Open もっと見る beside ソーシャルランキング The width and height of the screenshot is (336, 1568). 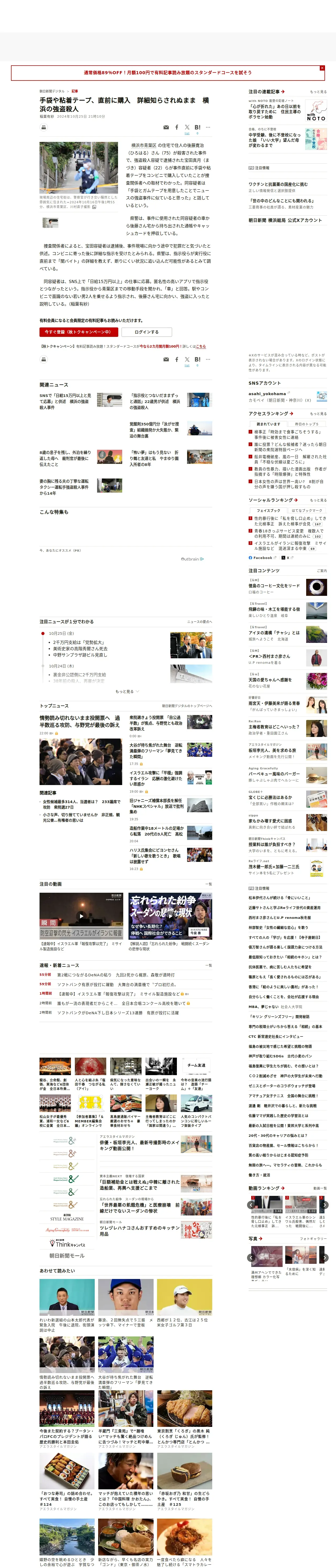pos(318,500)
